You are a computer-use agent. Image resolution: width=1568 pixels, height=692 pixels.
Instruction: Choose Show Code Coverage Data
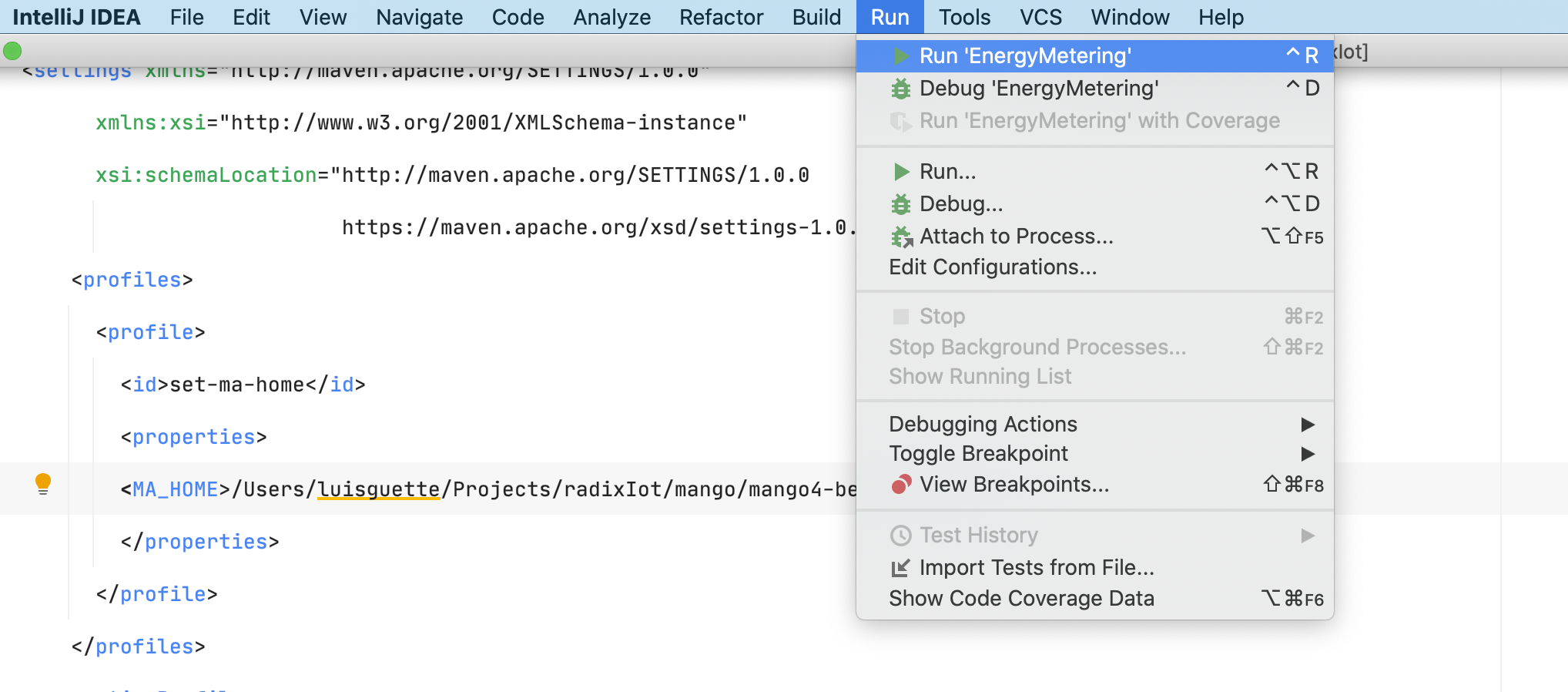pos(1095,599)
